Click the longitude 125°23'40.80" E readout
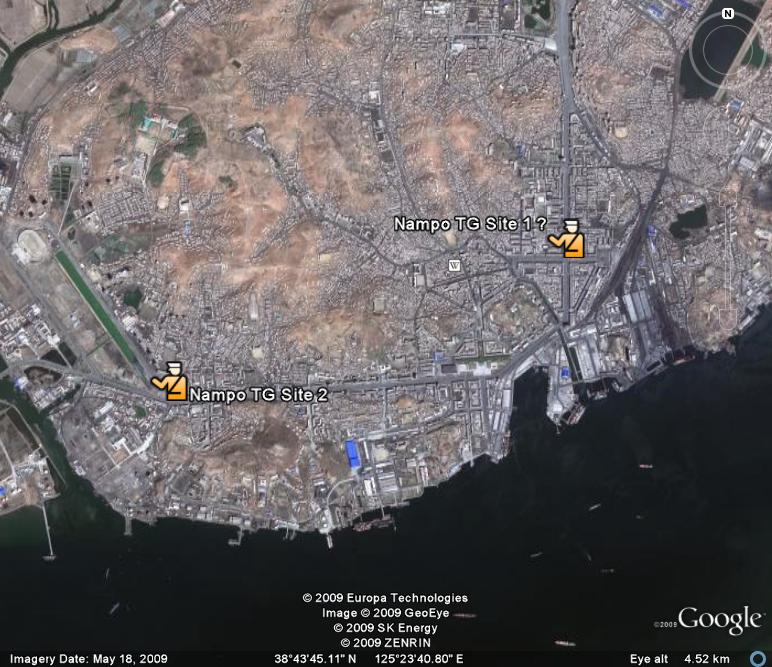Screen dimensions: 772x667 [x=419, y=659]
